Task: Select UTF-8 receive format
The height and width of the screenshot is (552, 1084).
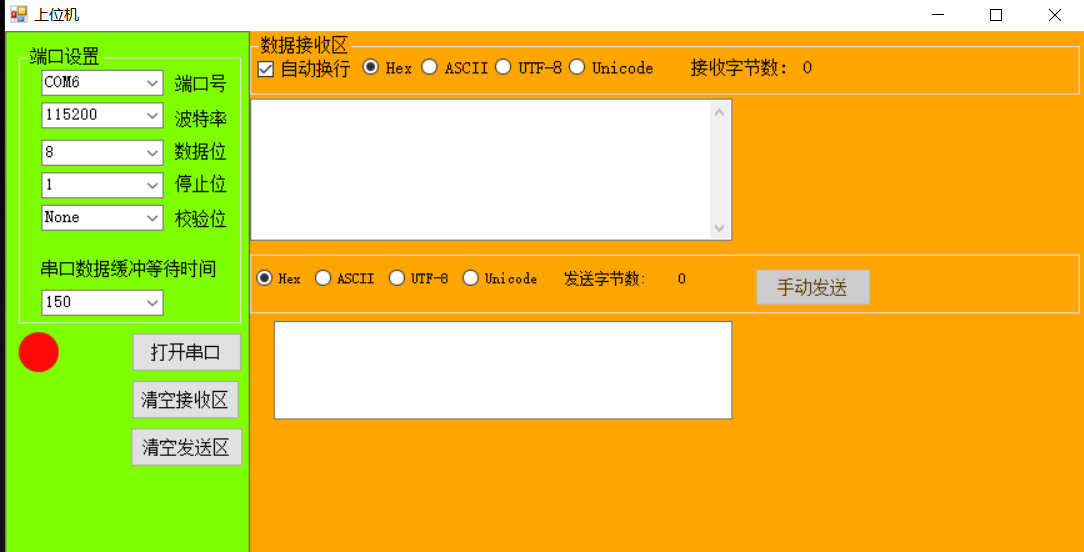Action: [x=503, y=67]
